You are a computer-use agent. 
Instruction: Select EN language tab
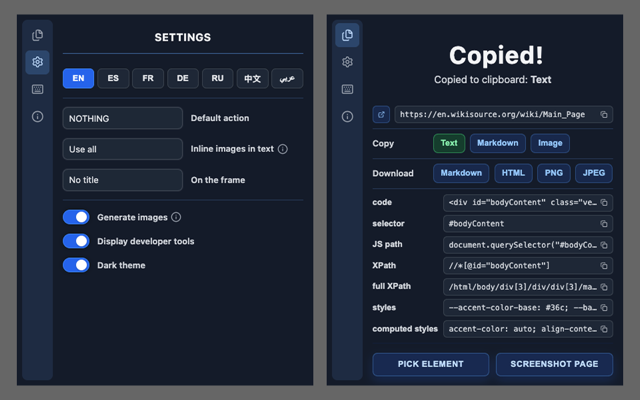click(x=78, y=78)
